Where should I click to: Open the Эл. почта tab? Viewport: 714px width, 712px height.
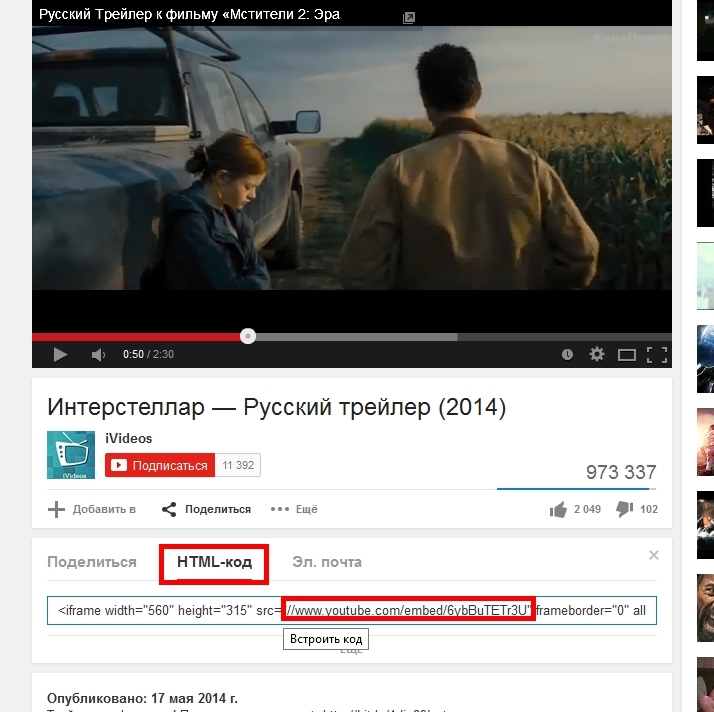tap(327, 562)
